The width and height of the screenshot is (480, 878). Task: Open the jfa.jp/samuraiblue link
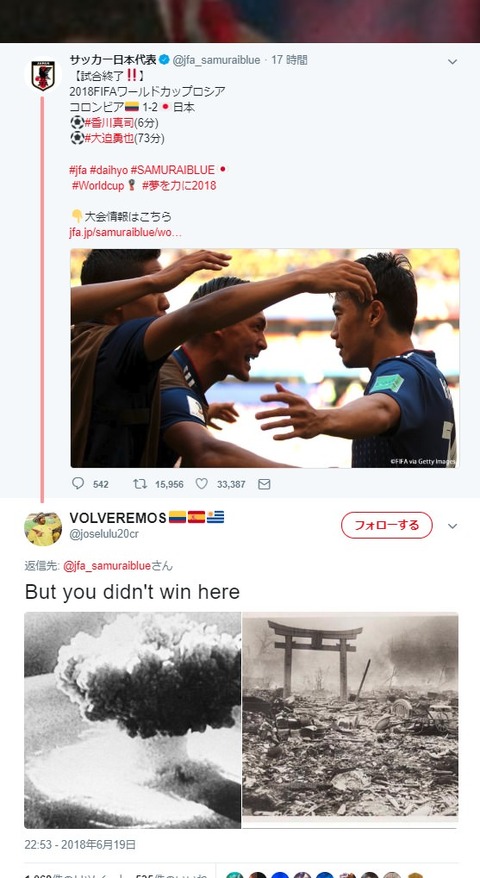125,232
